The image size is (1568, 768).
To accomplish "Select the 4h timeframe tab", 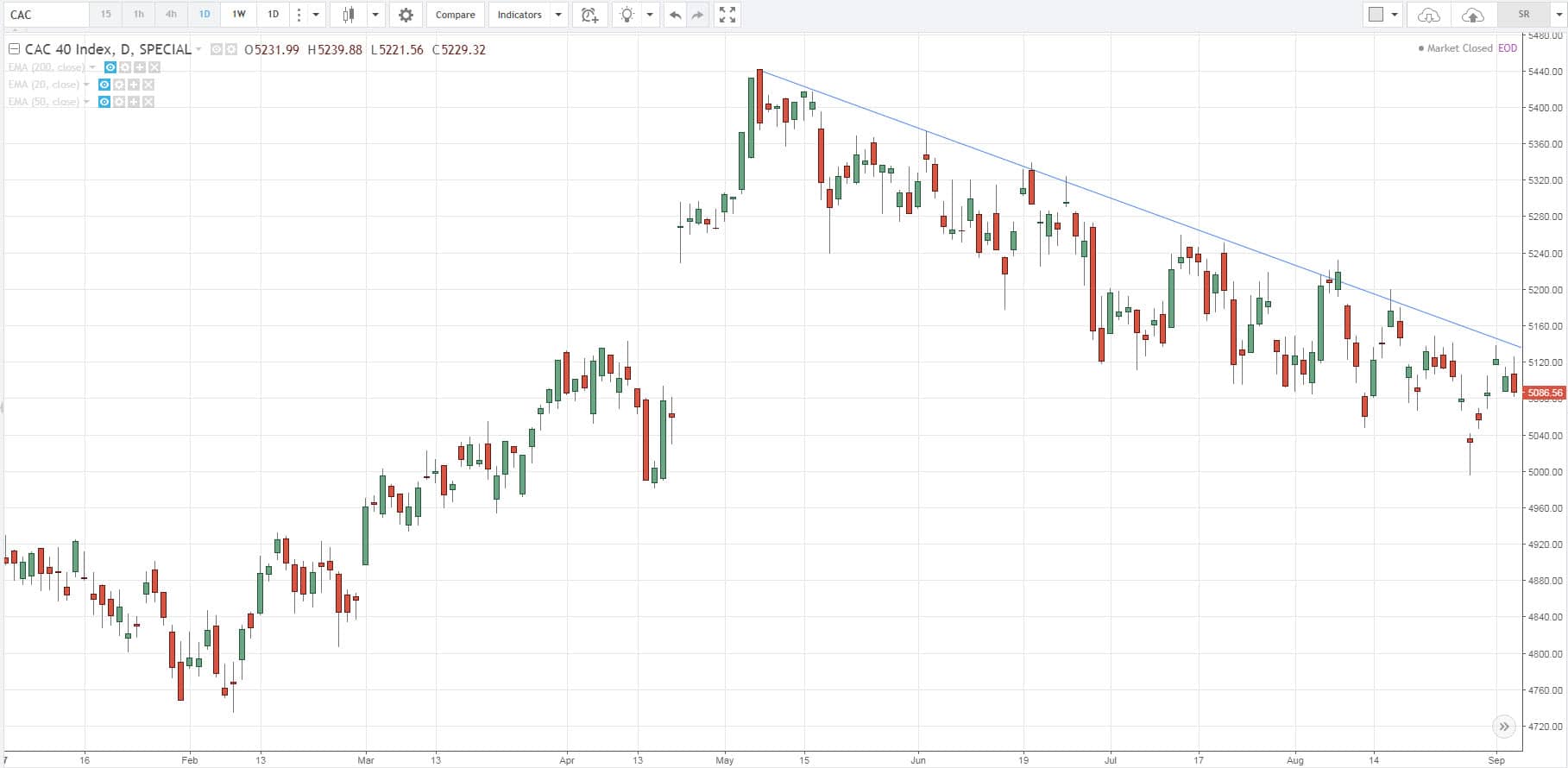I will (171, 15).
